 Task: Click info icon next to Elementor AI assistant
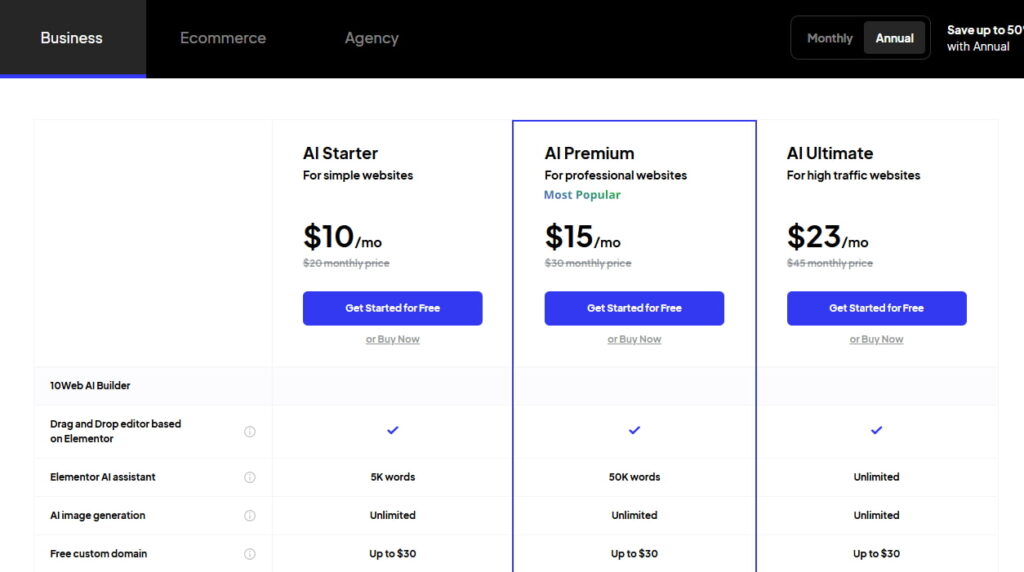250,478
